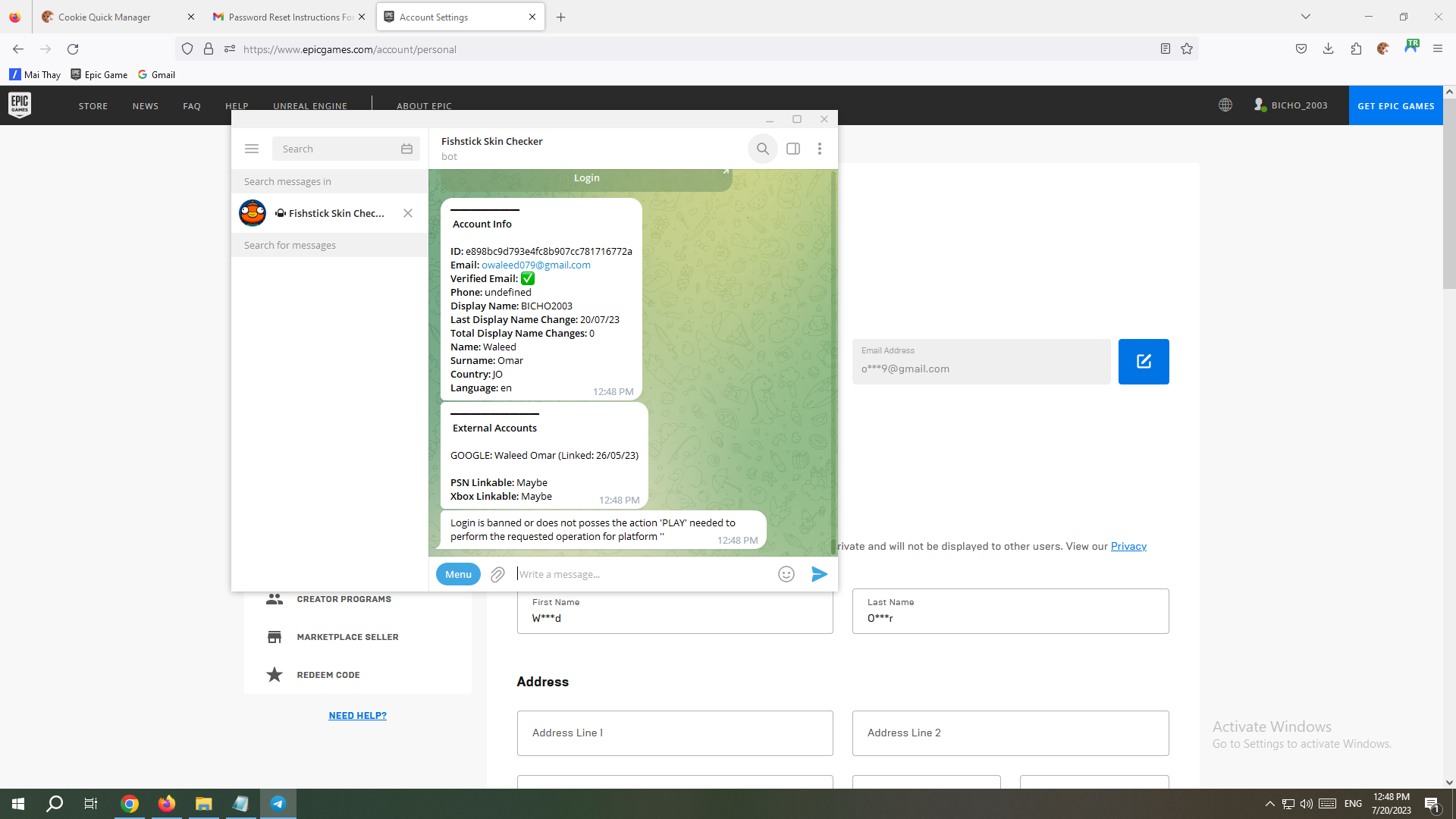Click GET EPIC GAMES button
The width and height of the screenshot is (1456, 819).
coord(1396,105)
